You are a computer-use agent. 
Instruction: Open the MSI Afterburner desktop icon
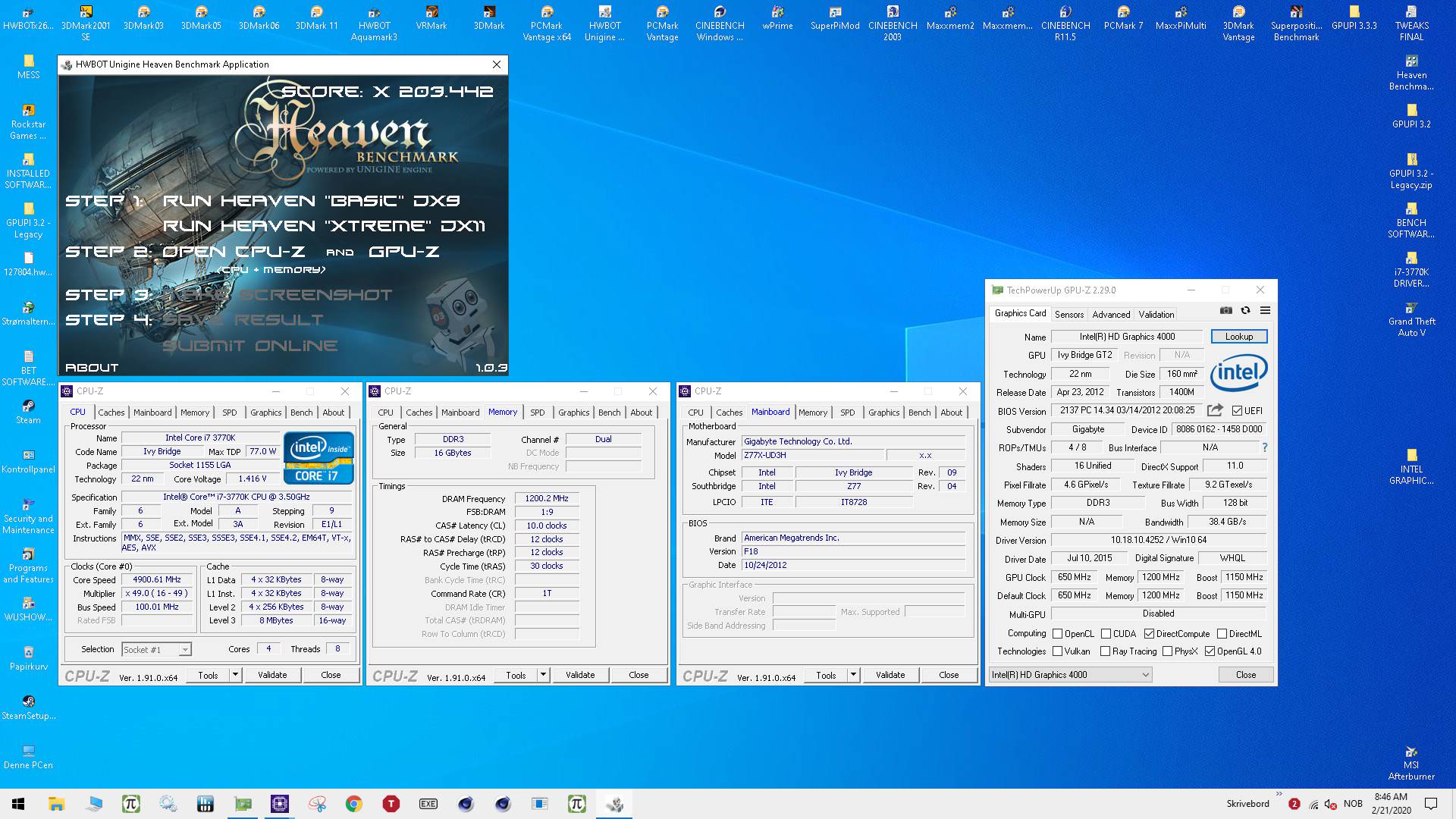click(x=1411, y=762)
